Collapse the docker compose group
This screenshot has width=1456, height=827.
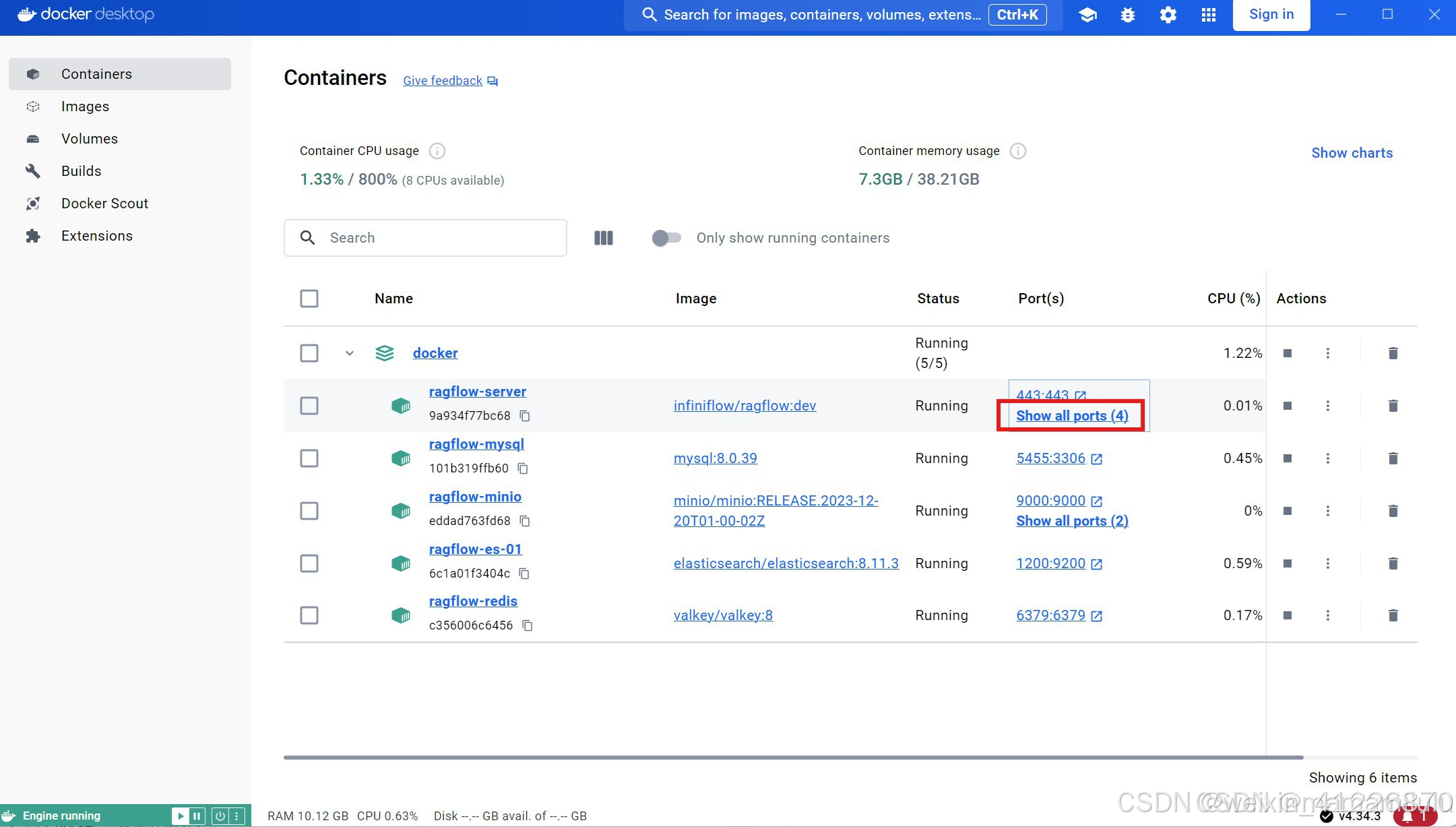[x=349, y=353]
